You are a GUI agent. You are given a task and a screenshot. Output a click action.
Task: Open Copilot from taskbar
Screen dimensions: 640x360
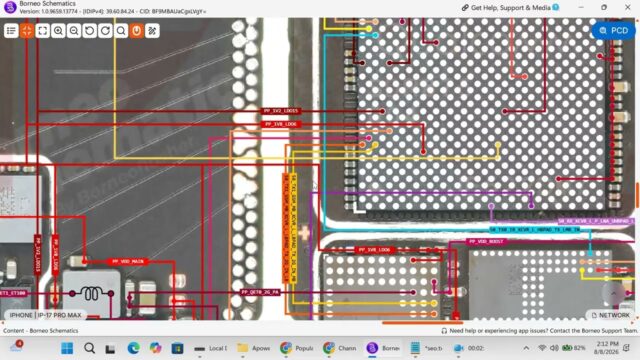coord(156,348)
